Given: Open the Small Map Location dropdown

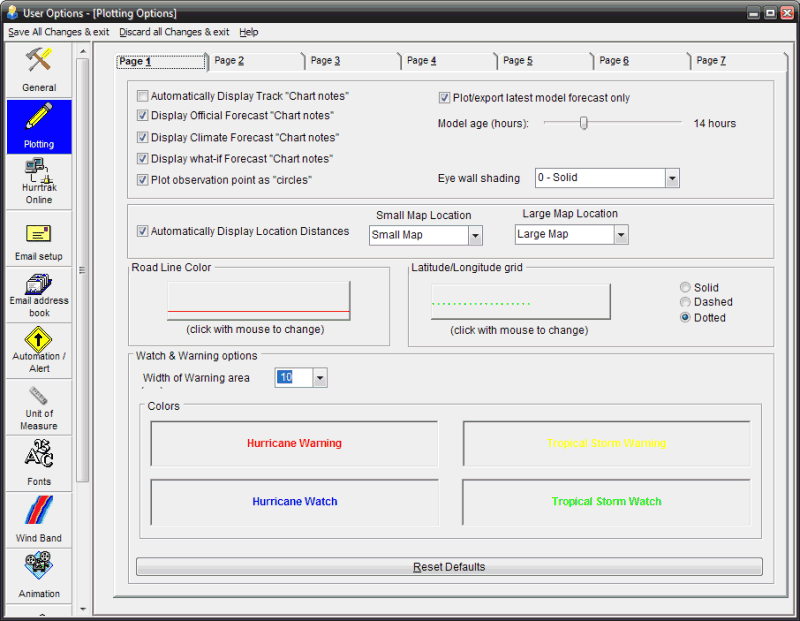Looking at the screenshot, I should pyautogui.click(x=475, y=235).
